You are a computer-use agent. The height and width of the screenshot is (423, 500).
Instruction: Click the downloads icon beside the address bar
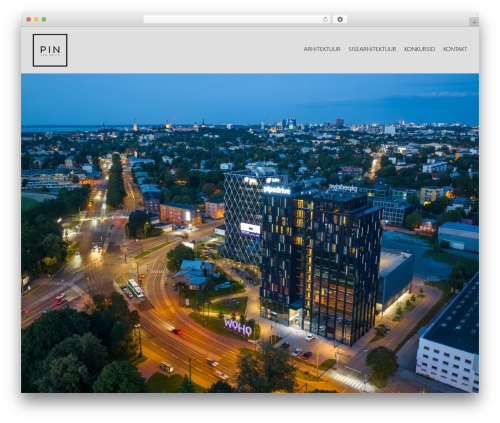tap(340, 19)
